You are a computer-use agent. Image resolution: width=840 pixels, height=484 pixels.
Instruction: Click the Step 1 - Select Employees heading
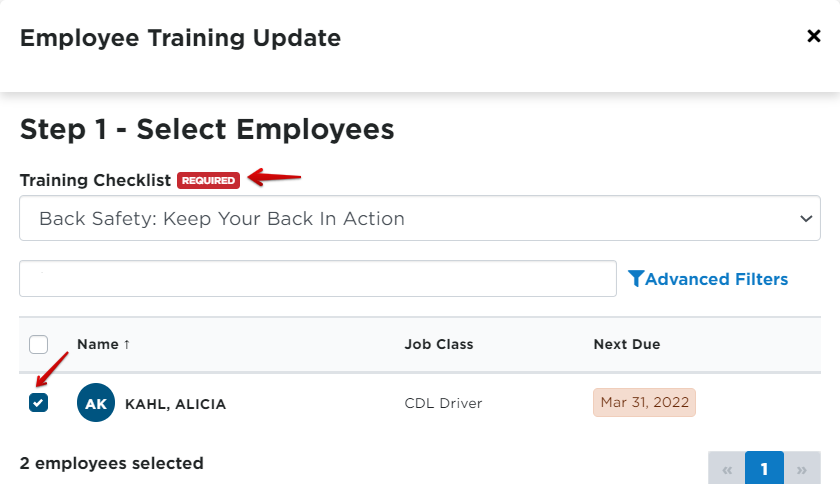click(x=207, y=129)
